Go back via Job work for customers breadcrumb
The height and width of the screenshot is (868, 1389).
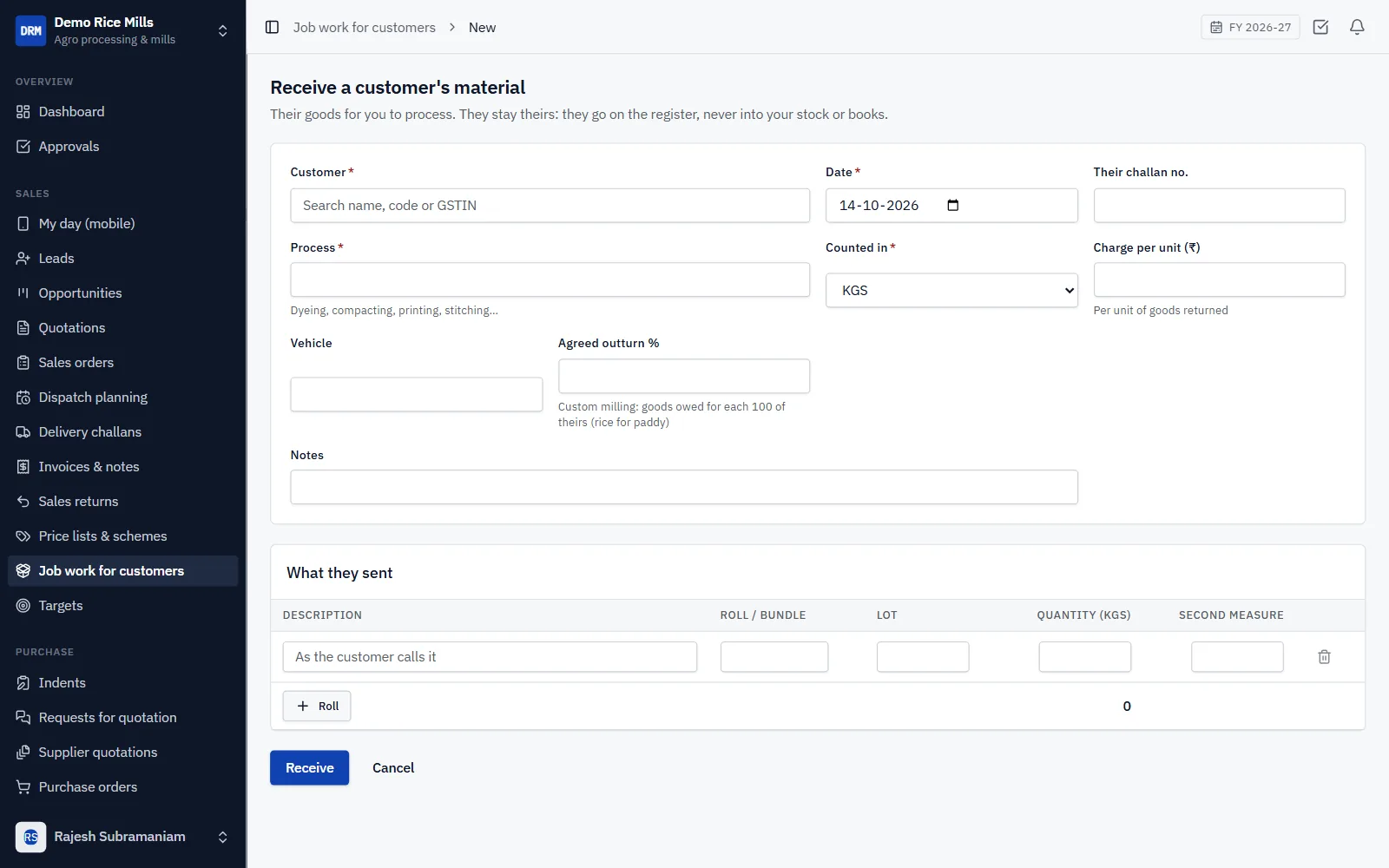pyautogui.click(x=364, y=28)
